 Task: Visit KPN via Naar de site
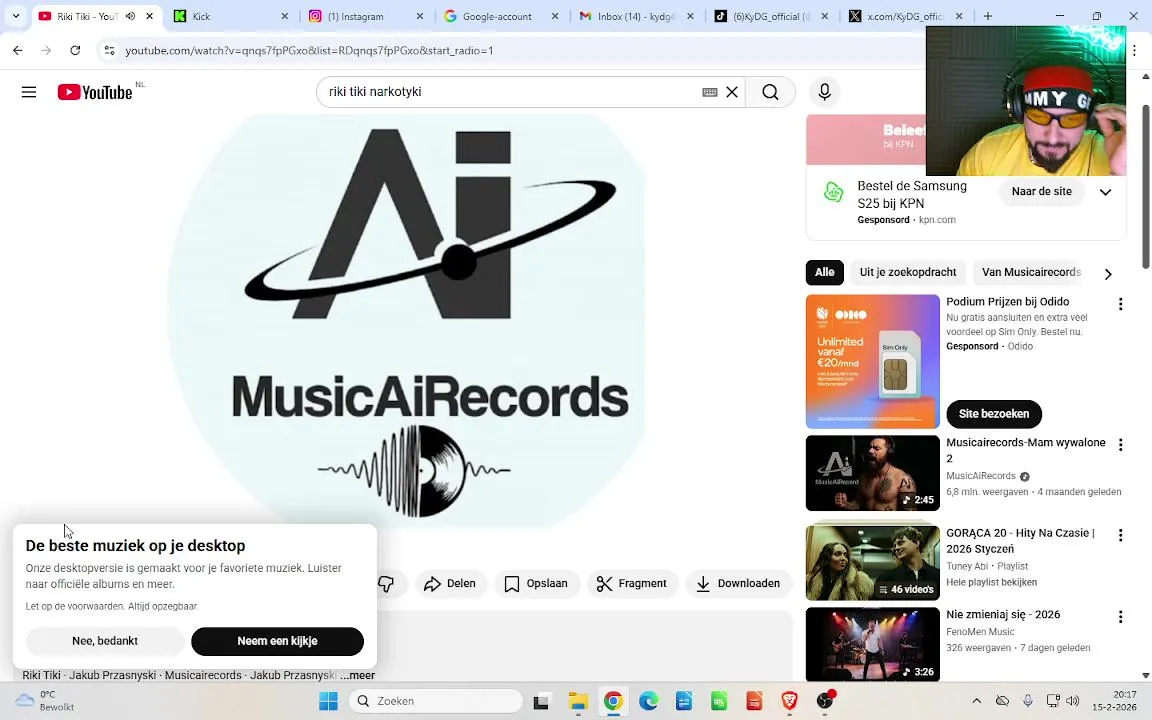tap(1041, 191)
